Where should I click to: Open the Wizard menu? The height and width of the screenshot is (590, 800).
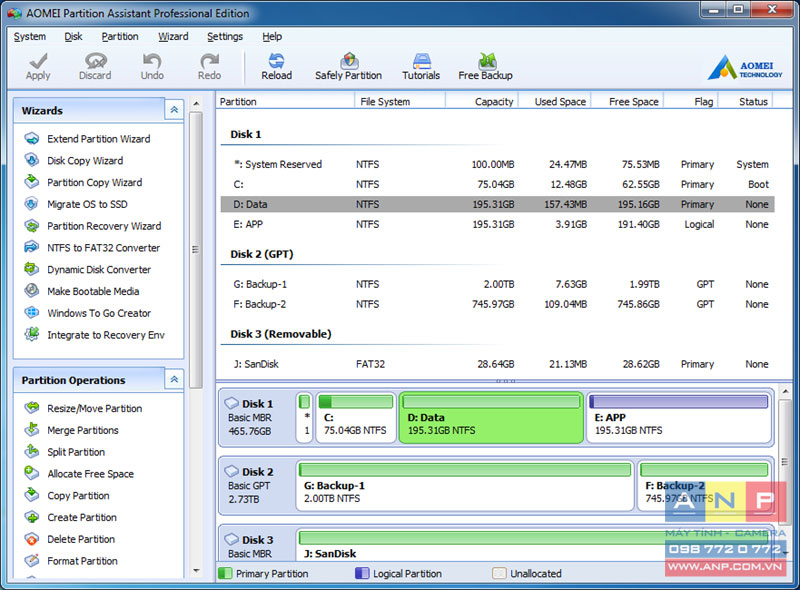[x=173, y=37]
